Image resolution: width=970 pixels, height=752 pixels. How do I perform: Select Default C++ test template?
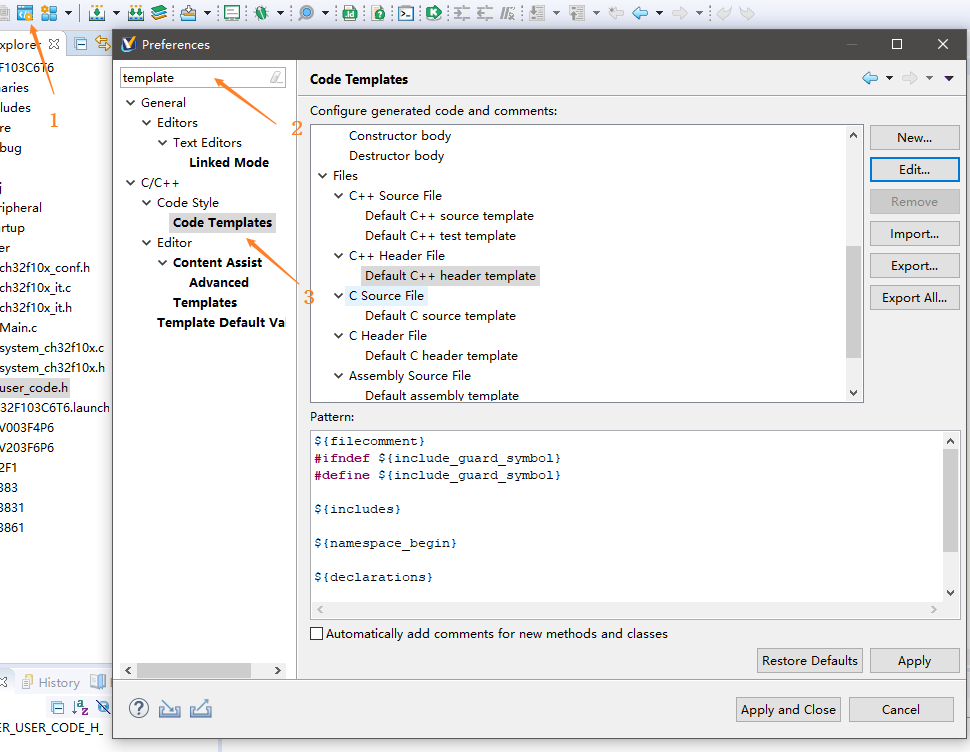click(440, 236)
